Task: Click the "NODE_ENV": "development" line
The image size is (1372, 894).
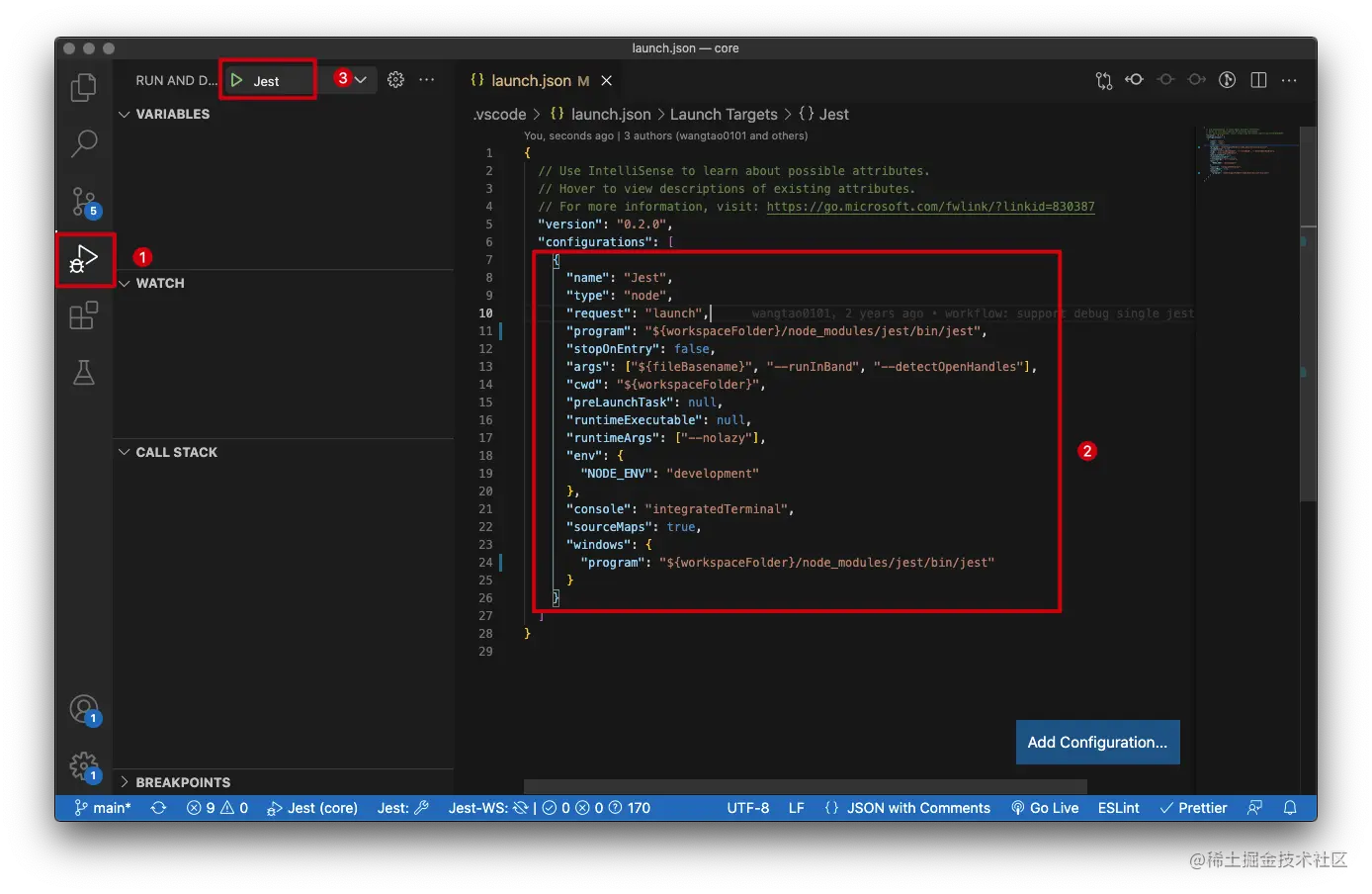Action: (x=669, y=474)
